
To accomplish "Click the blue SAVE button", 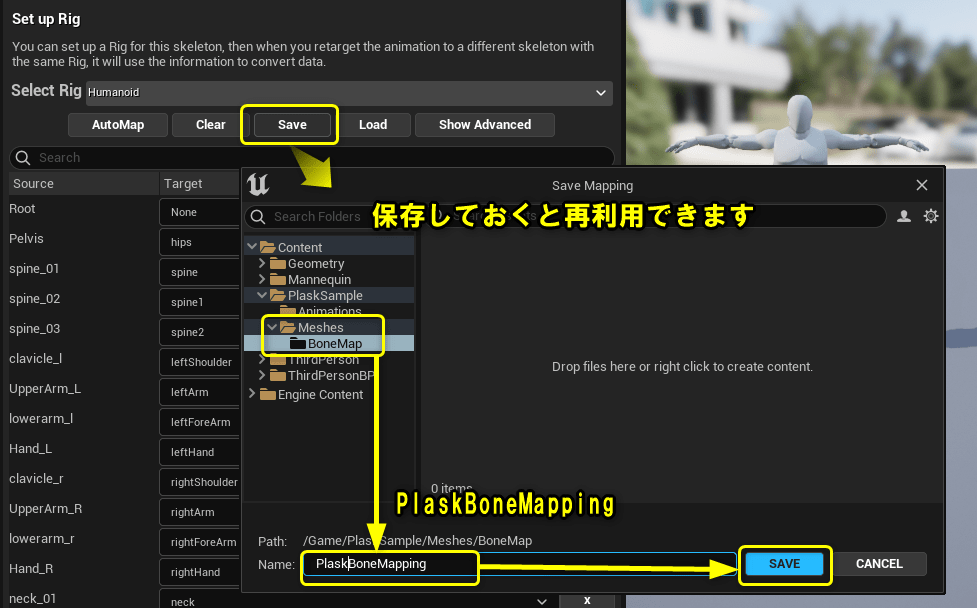I will click(x=784, y=564).
